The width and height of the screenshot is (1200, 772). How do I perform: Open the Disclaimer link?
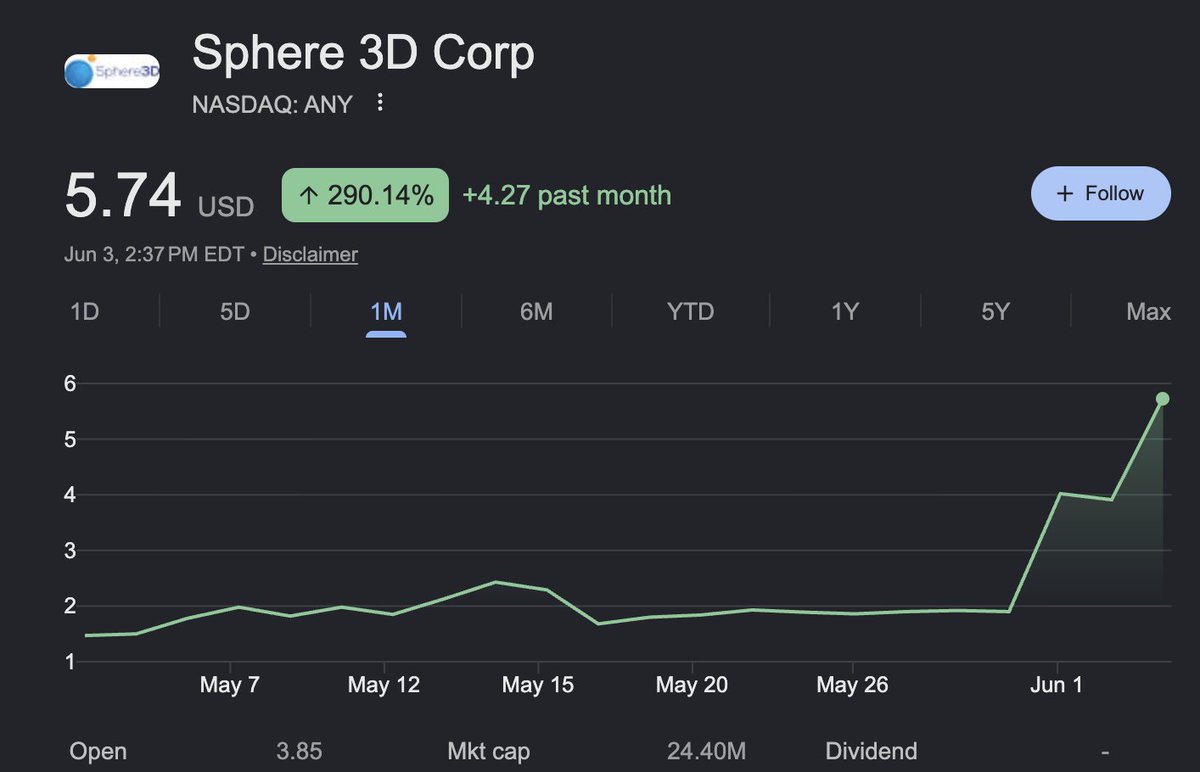pos(310,255)
